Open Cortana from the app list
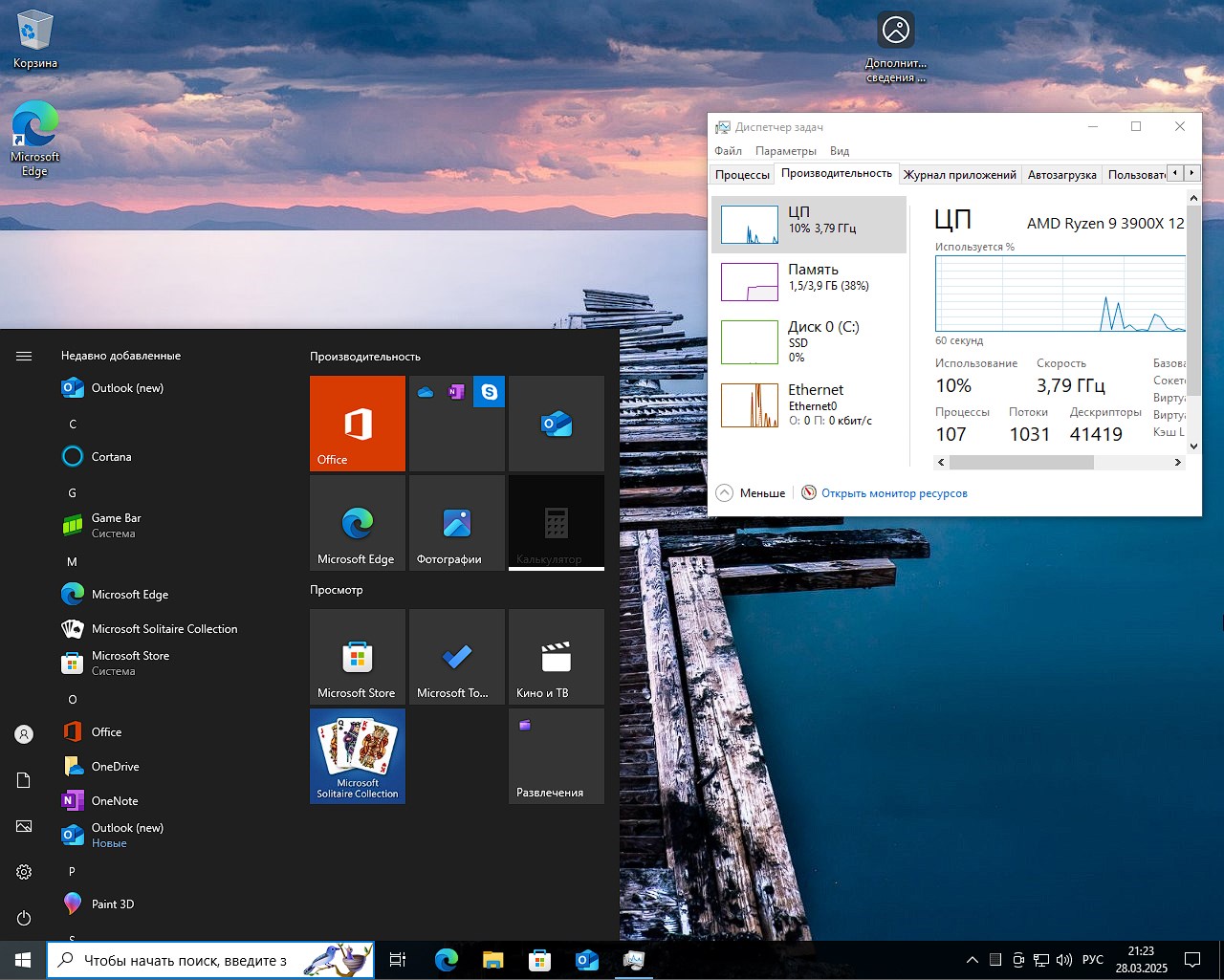This screenshot has height=980, width=1224. pos(111,457)
